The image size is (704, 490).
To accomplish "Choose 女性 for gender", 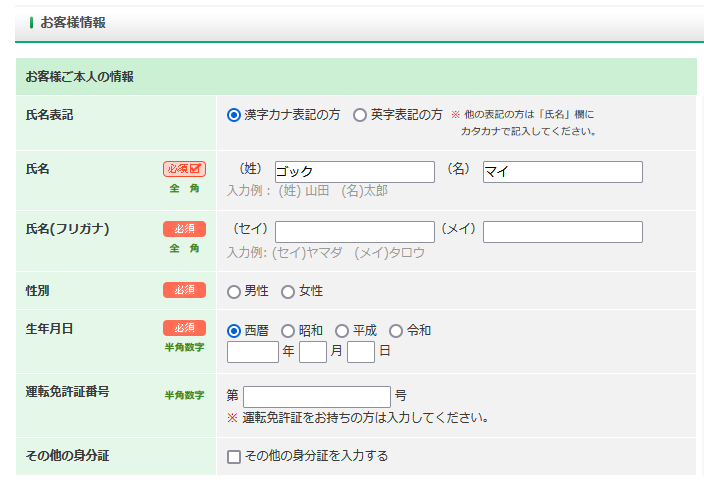I will pyautogui.click(x=288, y=292).
